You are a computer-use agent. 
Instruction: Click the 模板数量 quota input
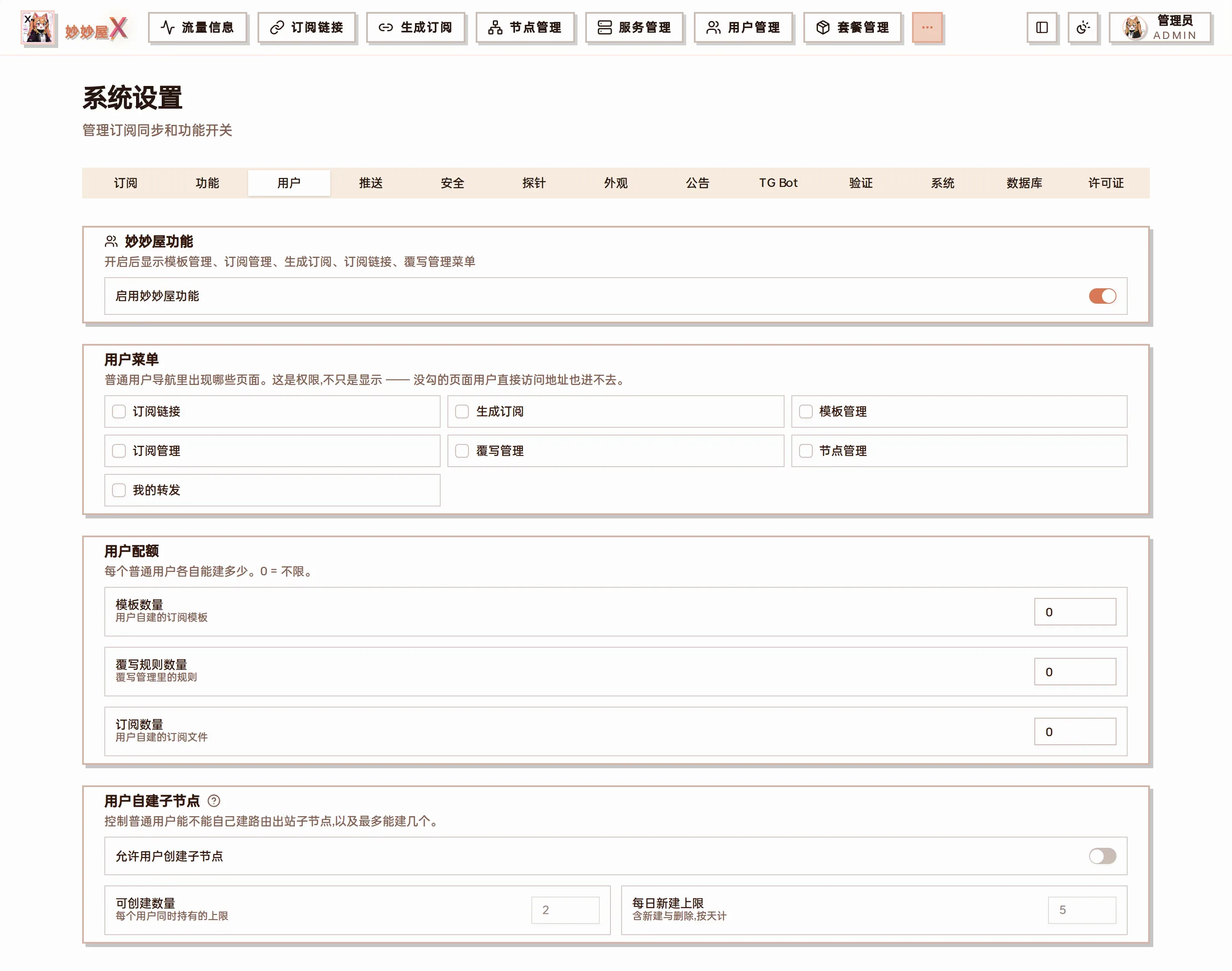(x=1075, y=612)
